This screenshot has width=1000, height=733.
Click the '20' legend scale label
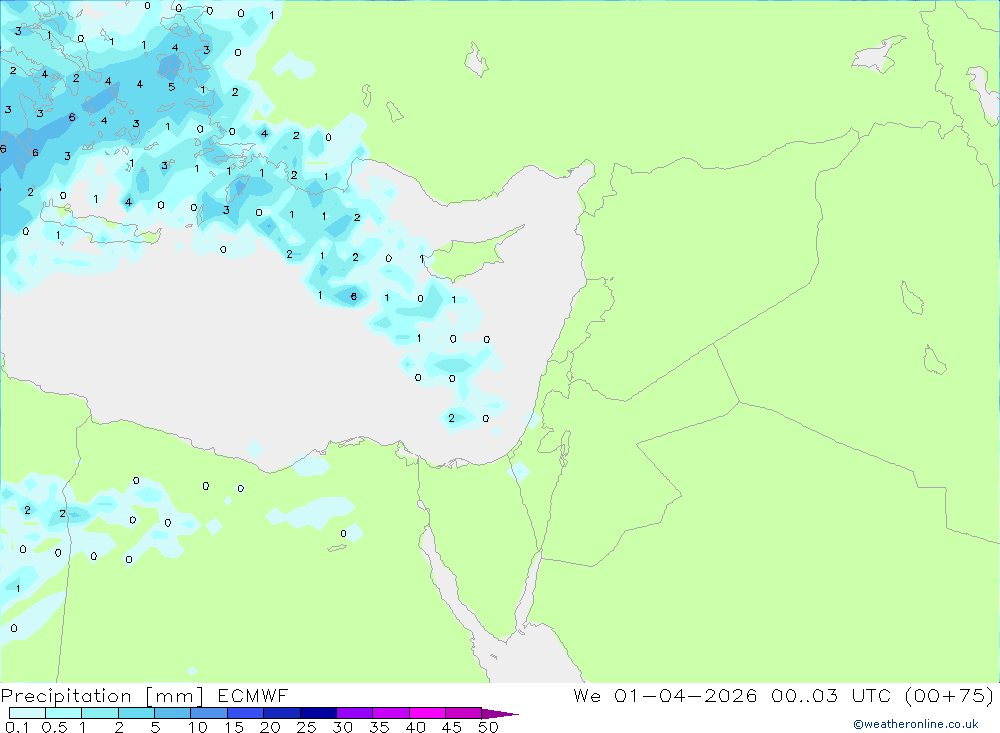coord(270,727)
